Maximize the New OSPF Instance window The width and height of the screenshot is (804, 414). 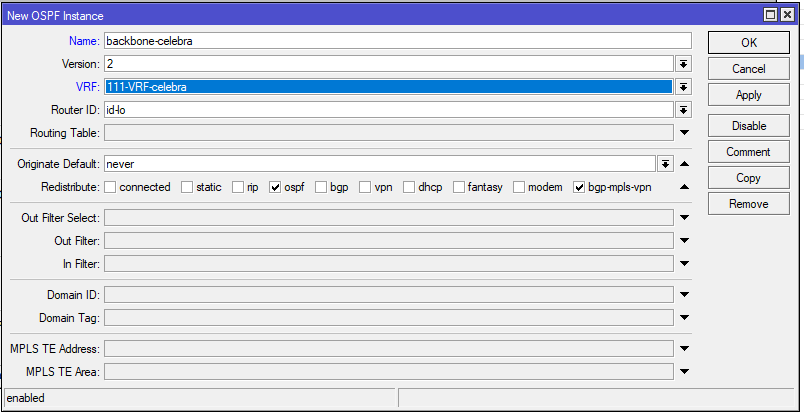tap(770, 16)
